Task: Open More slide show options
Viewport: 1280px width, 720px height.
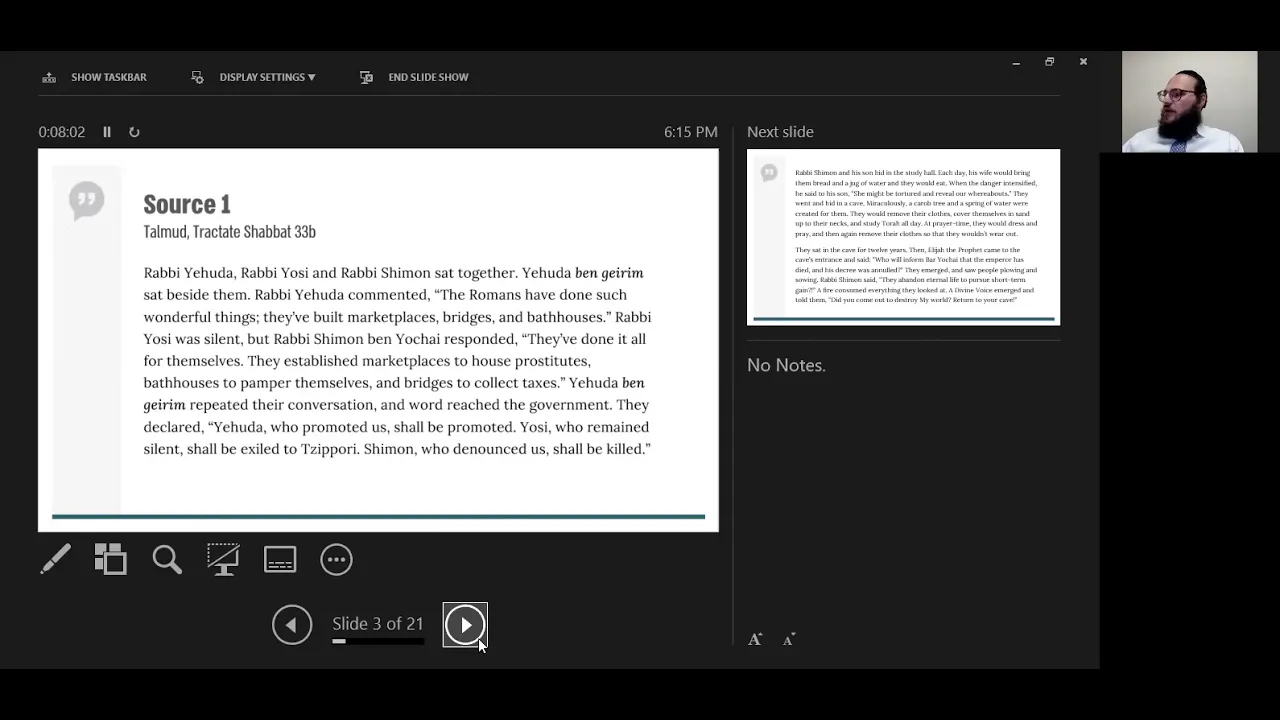Action: [336, 559]
